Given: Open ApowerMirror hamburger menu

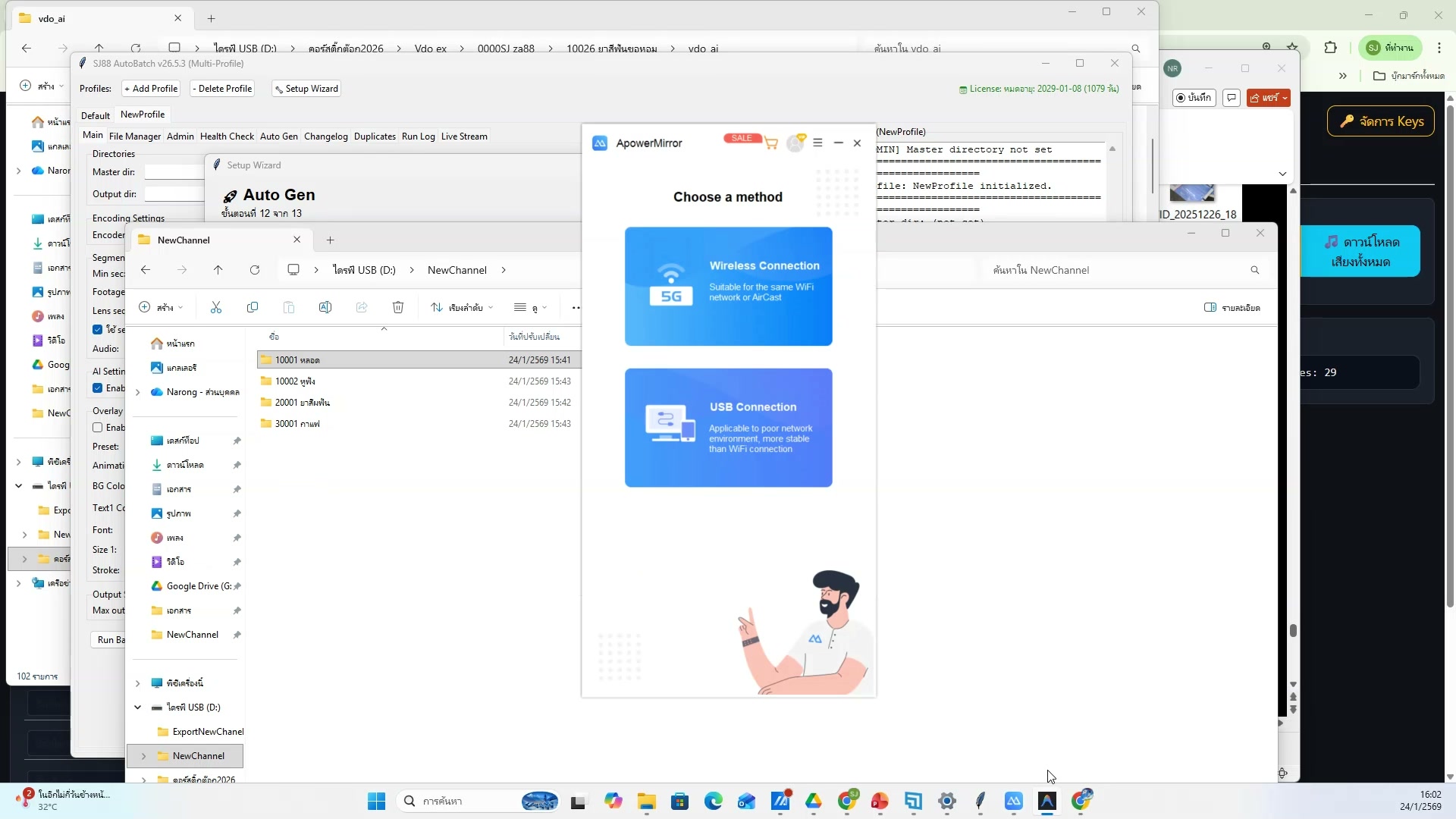Looking at the screenshot, I should point(817,143).
